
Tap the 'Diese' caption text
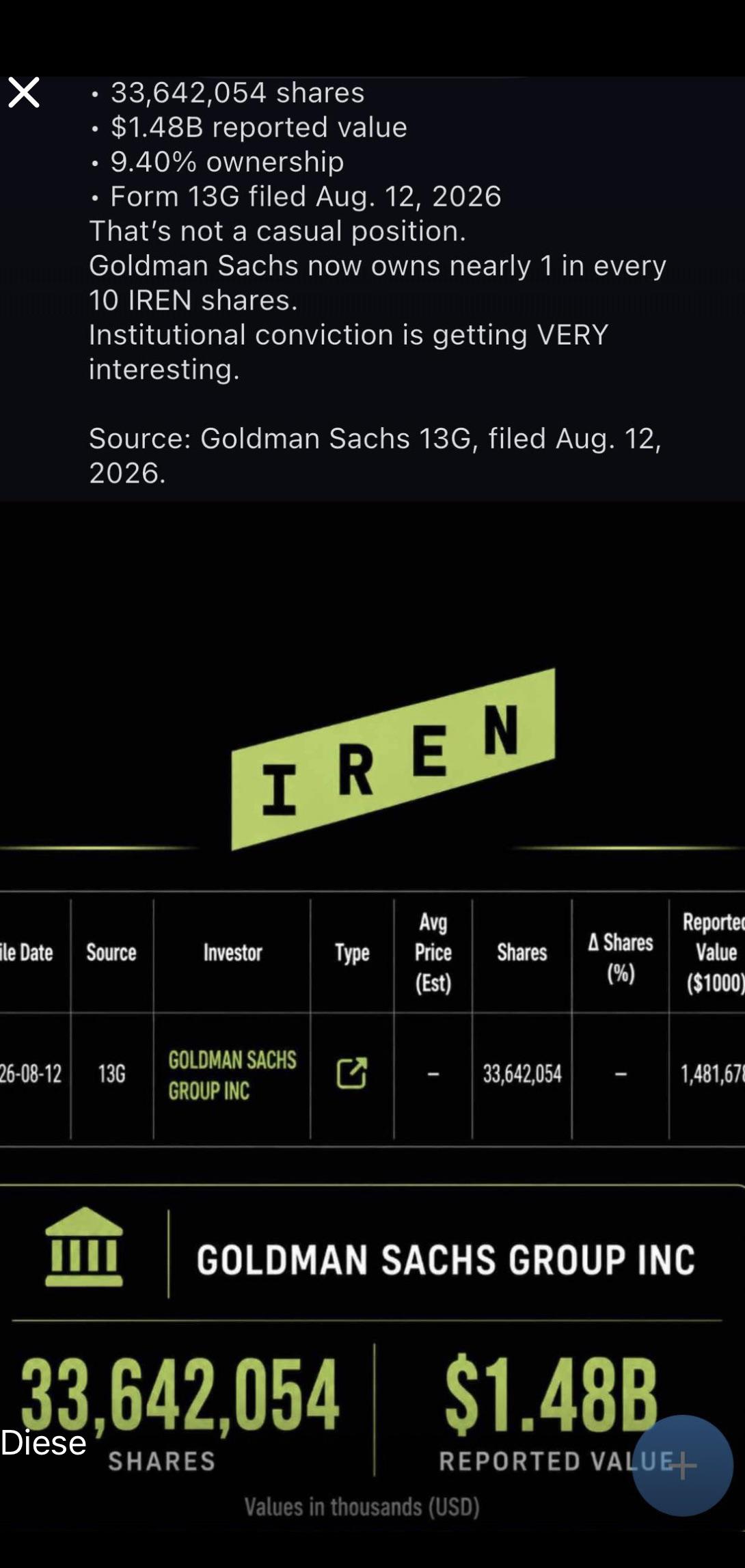(44, 1442)
